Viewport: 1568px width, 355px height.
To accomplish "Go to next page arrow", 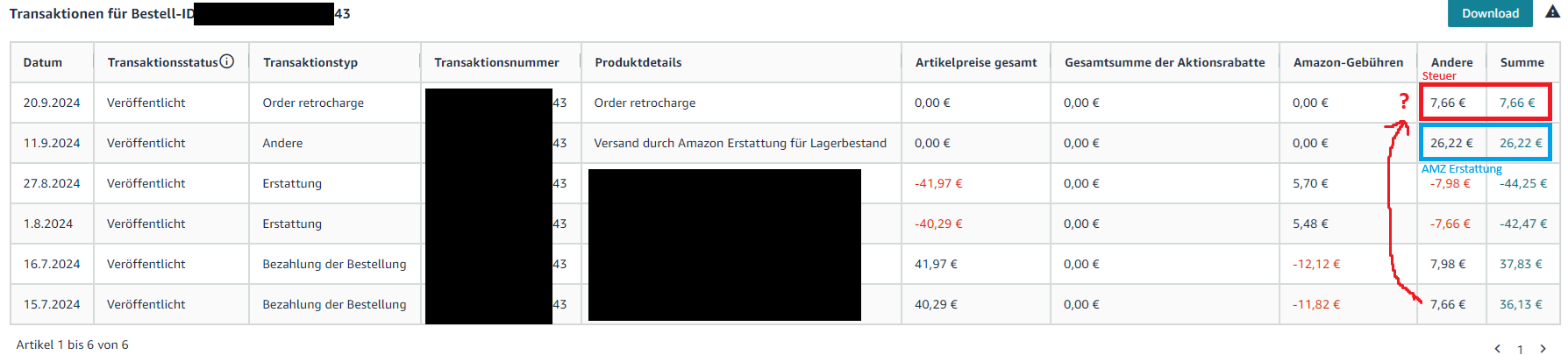I will [1543, 349].
